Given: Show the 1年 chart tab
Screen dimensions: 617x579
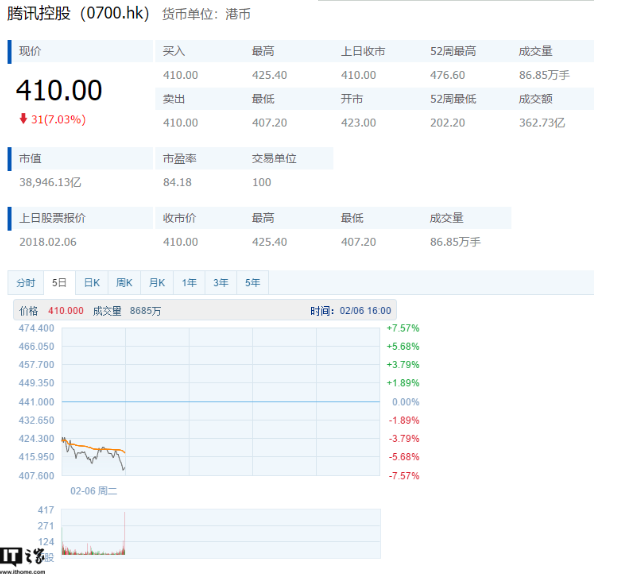Looking at the screenshot, I should 189,283.
